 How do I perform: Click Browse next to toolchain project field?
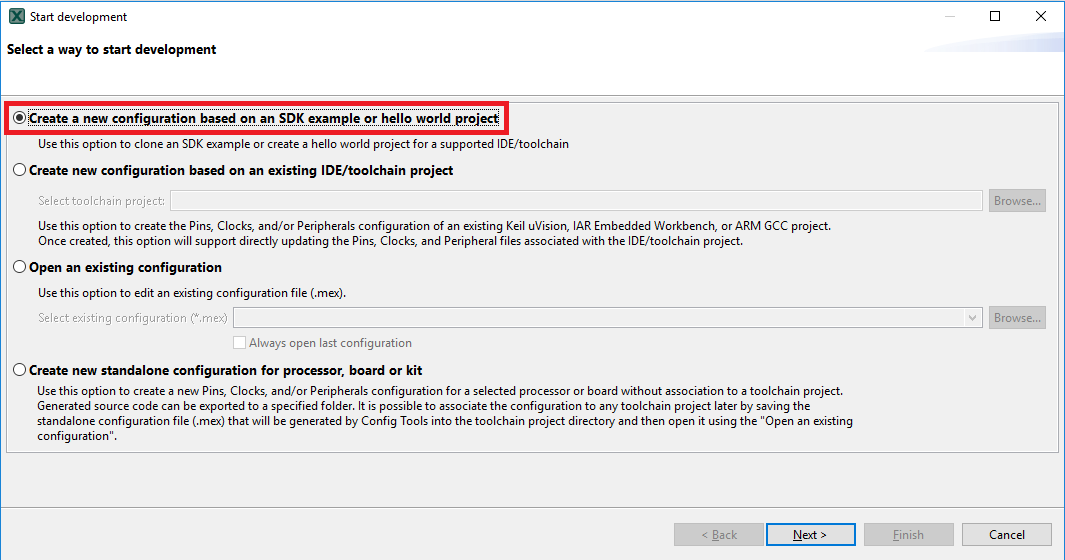(1017, 201)
